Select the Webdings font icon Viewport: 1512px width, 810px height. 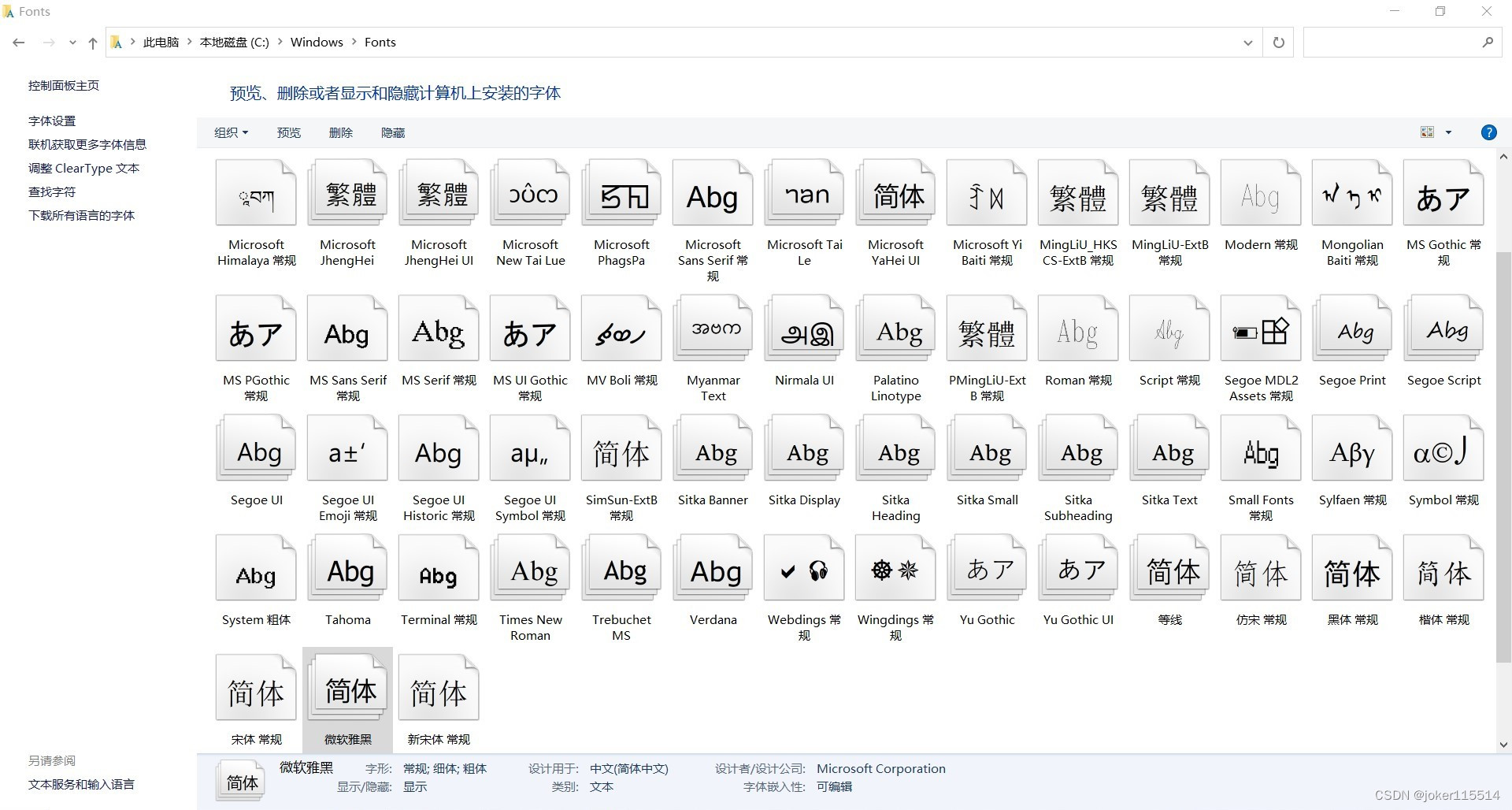(x=804, y=569)
